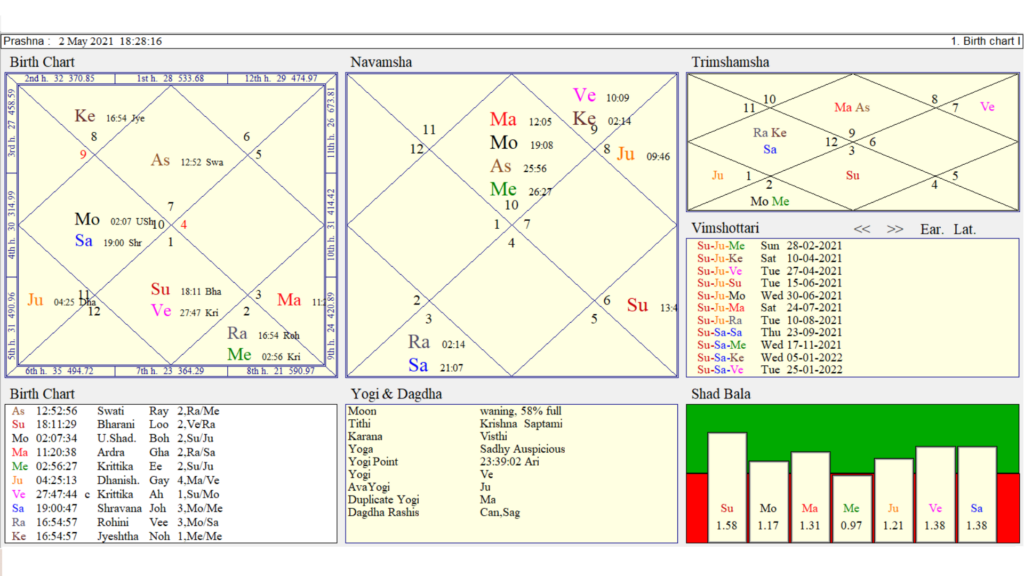
Task: Click the Sa Shravana row in table
Action: click(x=118, y=508)
